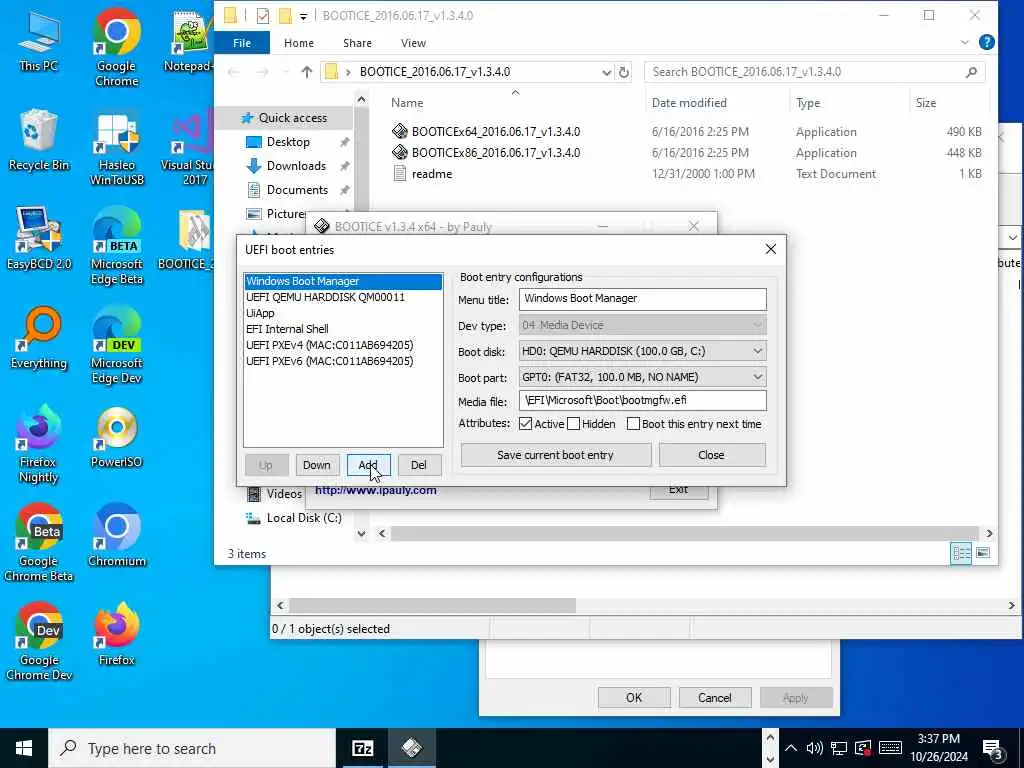Open Google Chrome Dev shortcut
The height and width of the screenshot is (768, 1024).
39,643
